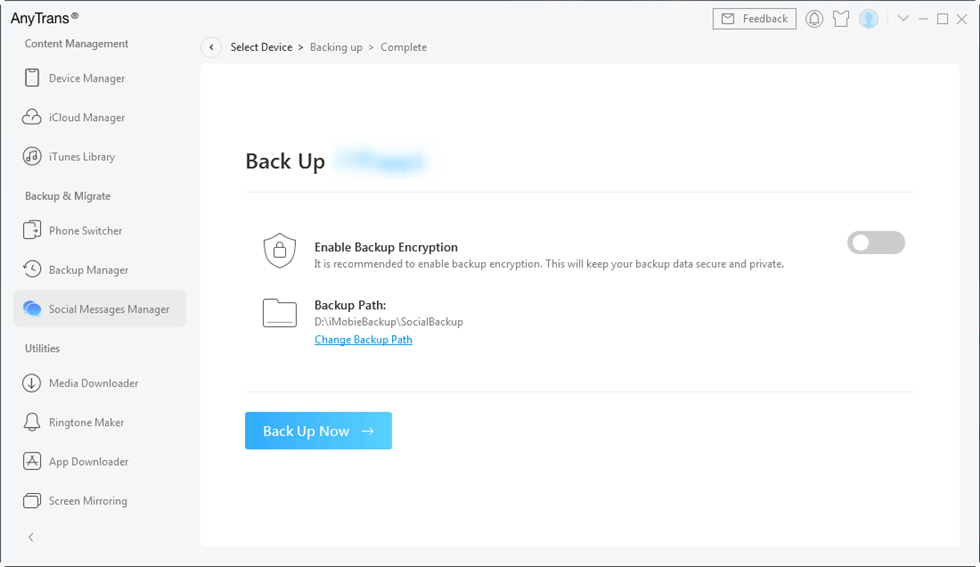This screenshot has height=567, width=980.
Task: Go back using the breadcrumb back arrow
Action: [x=211, y=47]
